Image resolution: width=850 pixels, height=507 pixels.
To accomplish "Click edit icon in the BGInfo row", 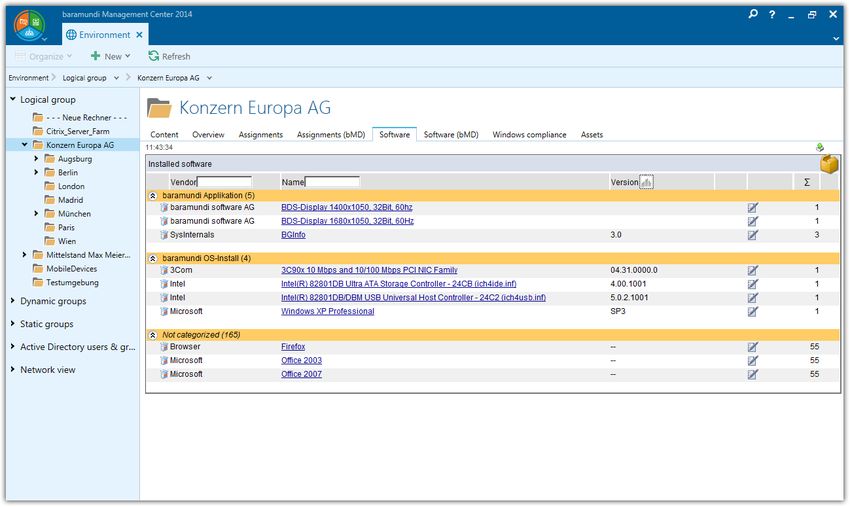I will click(x=752, y=235).
